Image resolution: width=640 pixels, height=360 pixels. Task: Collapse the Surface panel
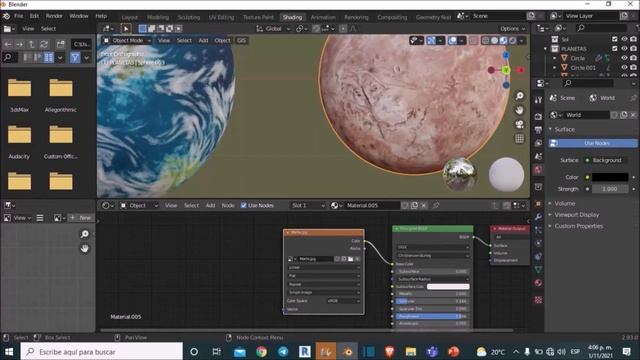[550, 129]
